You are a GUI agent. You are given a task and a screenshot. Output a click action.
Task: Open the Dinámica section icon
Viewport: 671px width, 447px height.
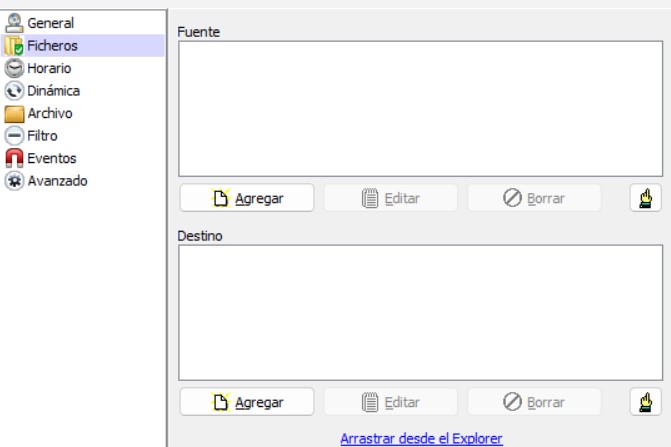tap(14, 91)
